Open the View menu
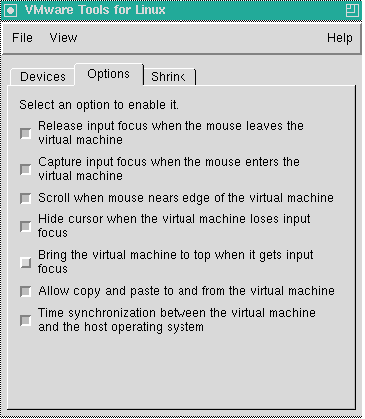The width and height of the screenshot is (365, 419). (x=63, y=38)
